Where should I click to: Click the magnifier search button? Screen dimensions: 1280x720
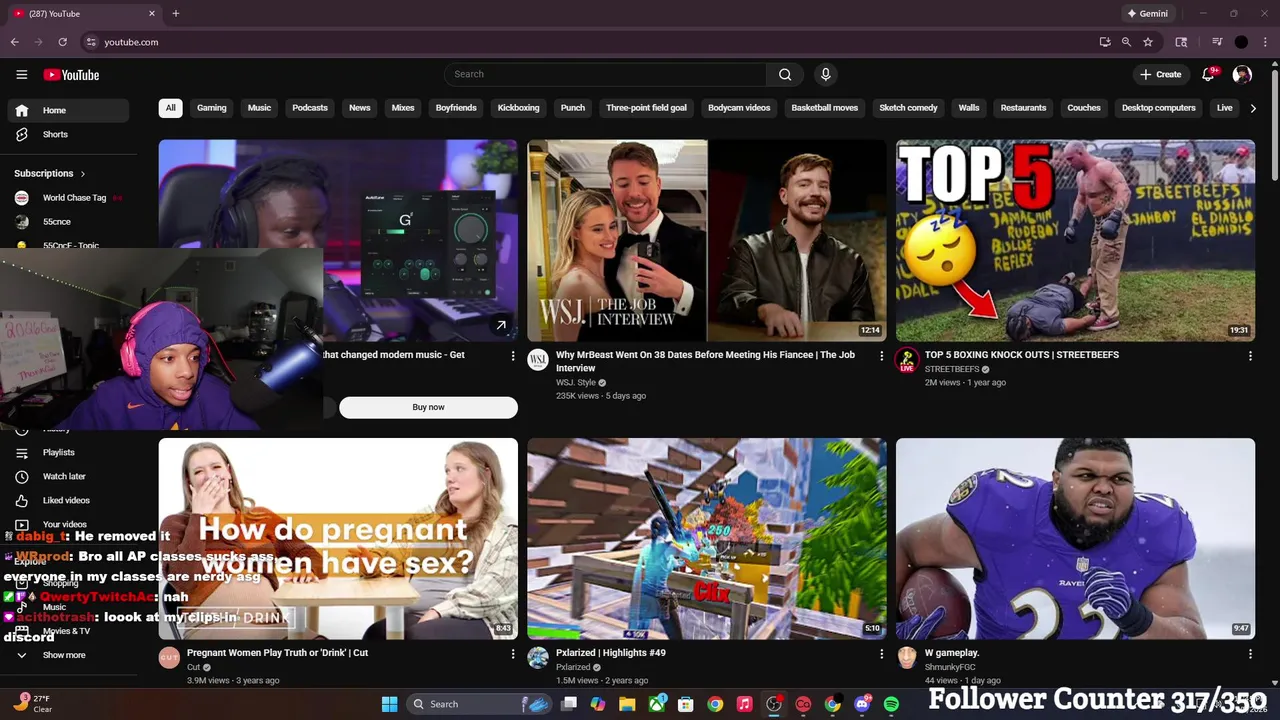785,74
